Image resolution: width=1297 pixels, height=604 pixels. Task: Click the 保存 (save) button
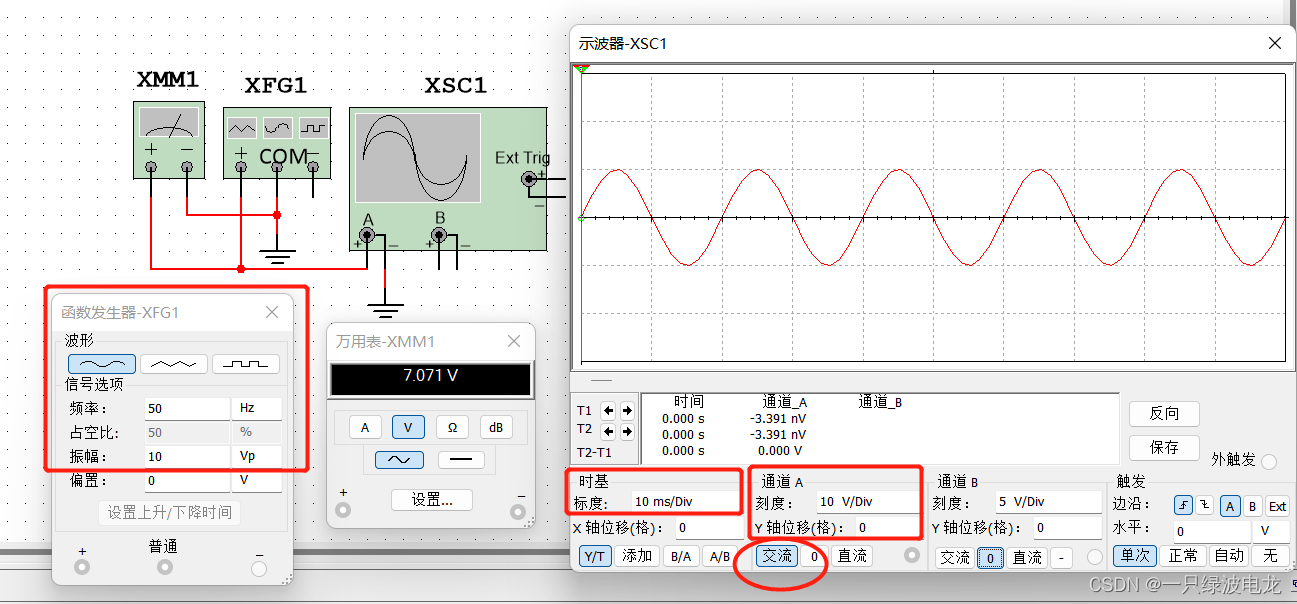[1164, 447]
